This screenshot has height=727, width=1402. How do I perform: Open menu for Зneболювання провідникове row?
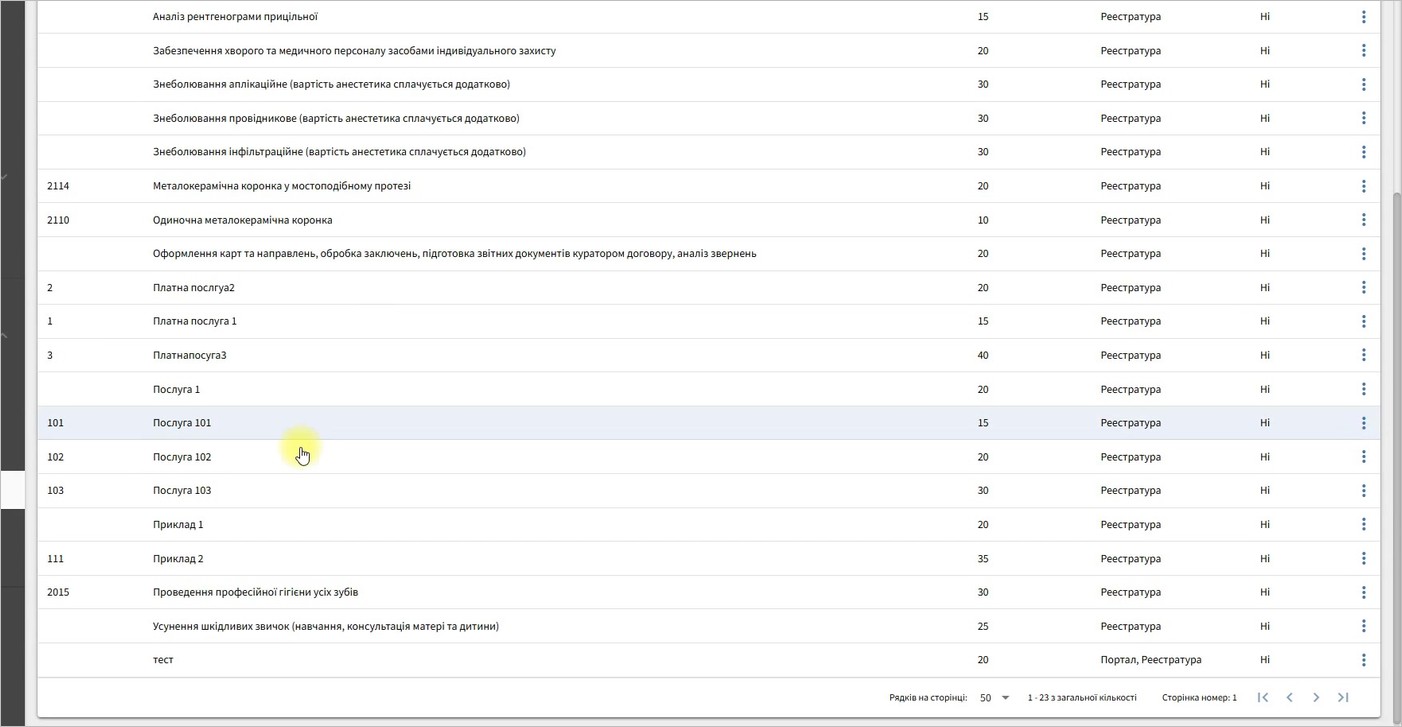1363,118
